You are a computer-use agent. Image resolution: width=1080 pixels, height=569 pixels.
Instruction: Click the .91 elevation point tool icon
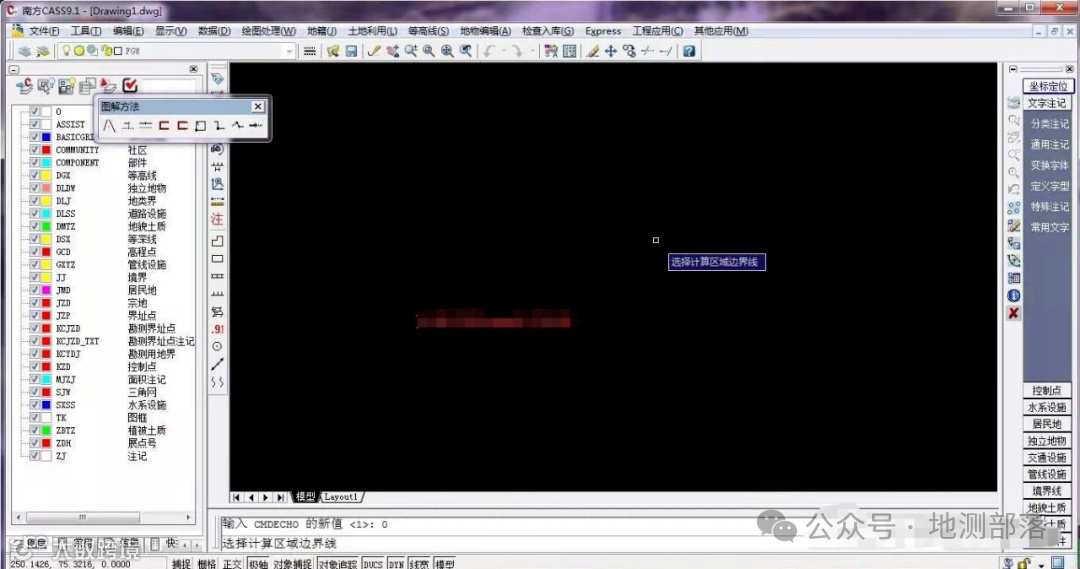point(218,329)
